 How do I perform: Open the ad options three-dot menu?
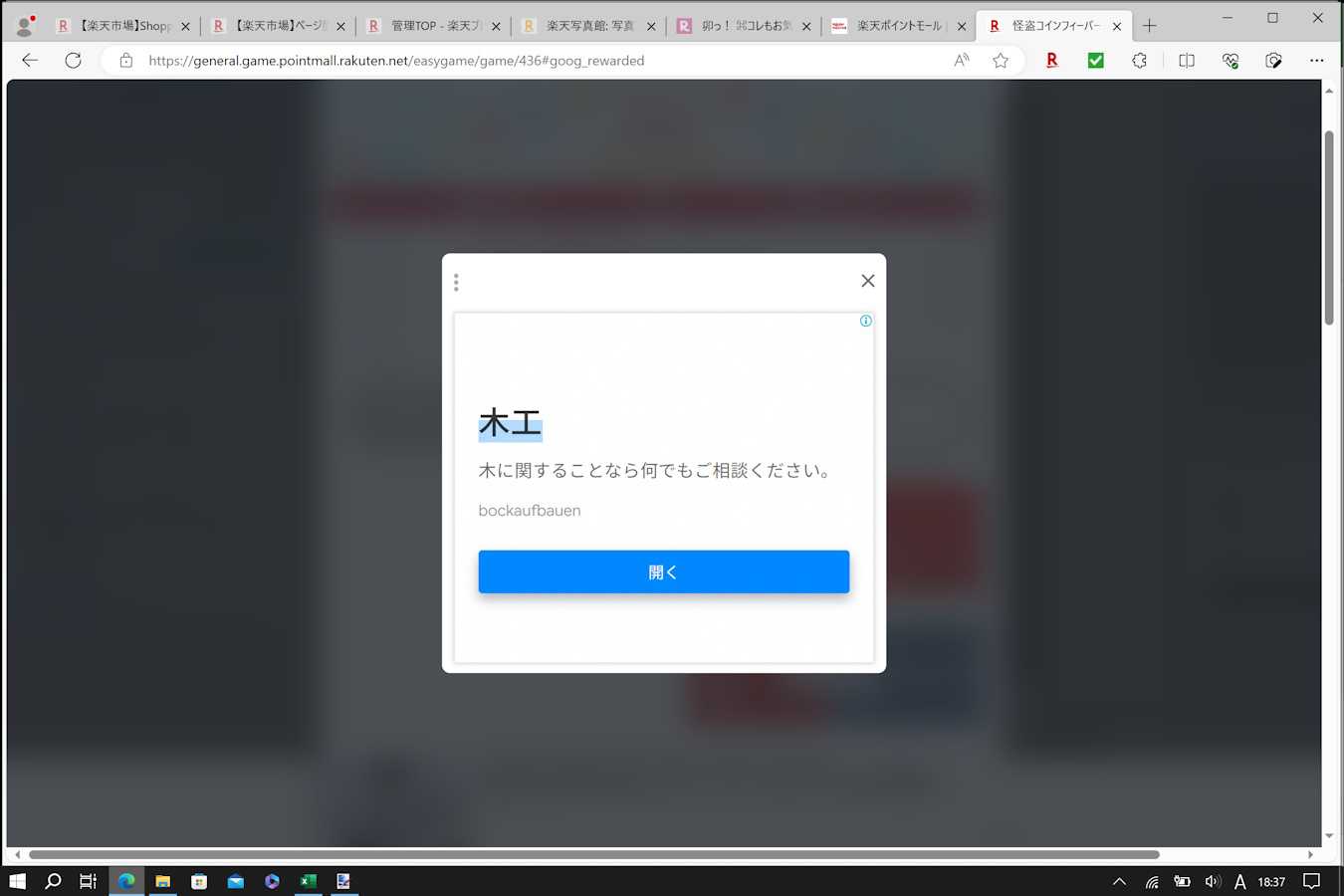click(x=456, y=283)
